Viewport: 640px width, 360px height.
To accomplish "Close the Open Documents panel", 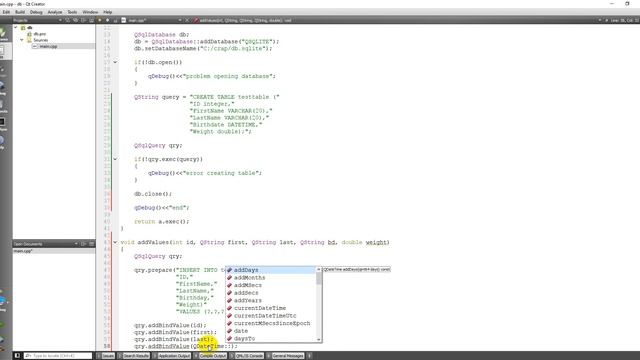I will point(91,244).
